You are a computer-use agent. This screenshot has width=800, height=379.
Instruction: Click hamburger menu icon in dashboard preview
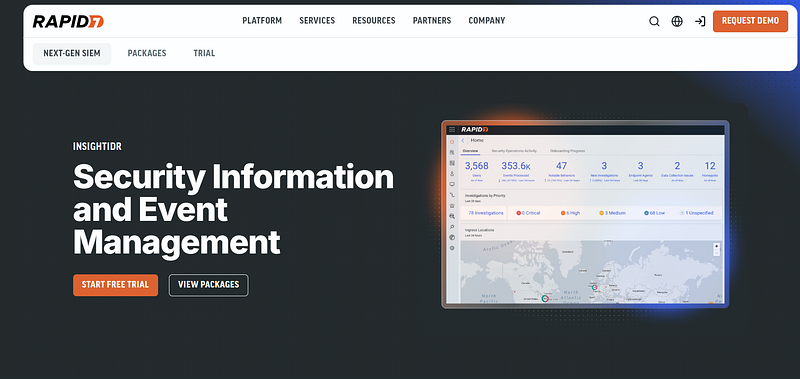click(x=452, y=130)
